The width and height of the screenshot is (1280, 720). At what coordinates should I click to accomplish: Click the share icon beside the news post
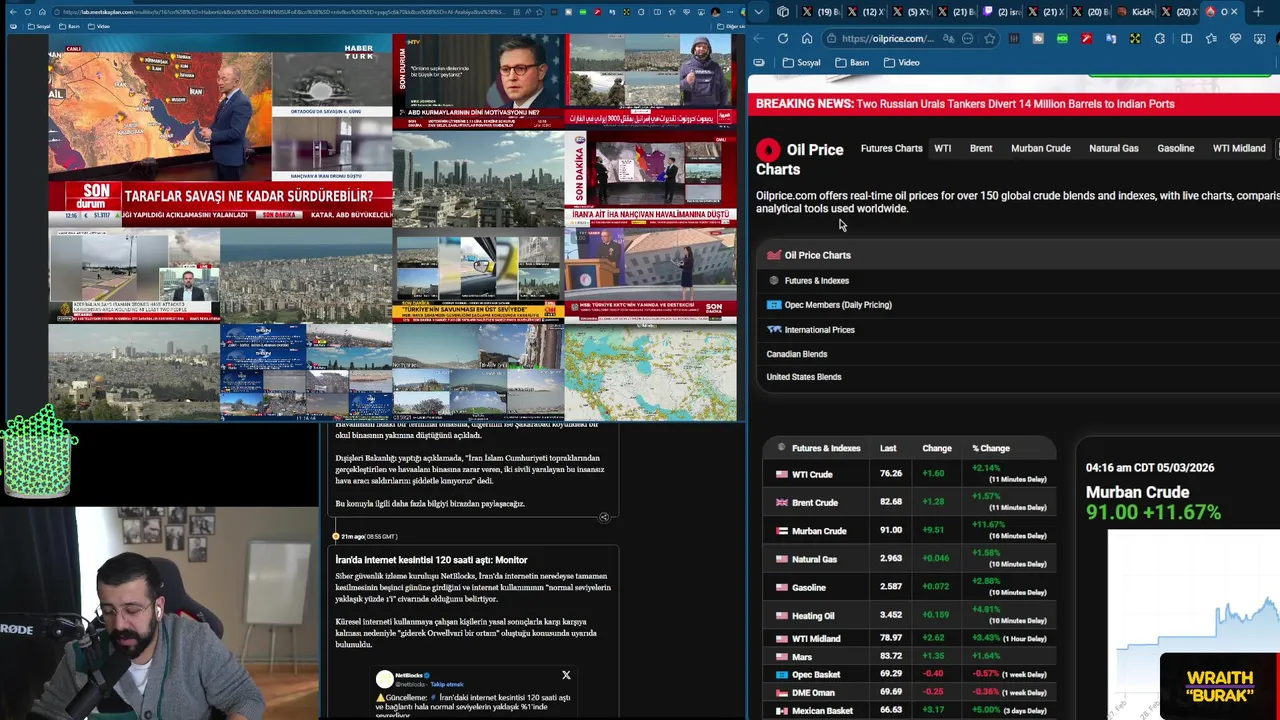[x=604, y=517]
